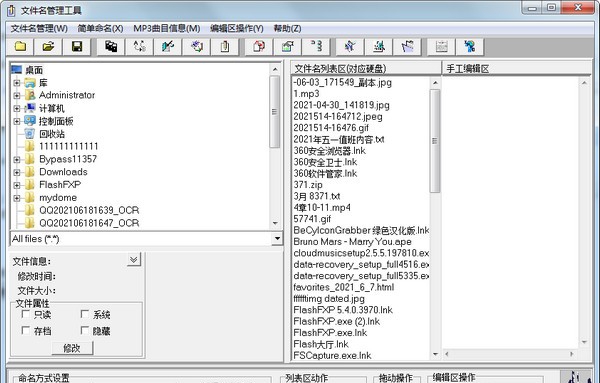Image resolution: width=600 pixels, height=383 pixels.
Task: Click the 文件信息 double-chevron expand button
Action: point(134,260)
